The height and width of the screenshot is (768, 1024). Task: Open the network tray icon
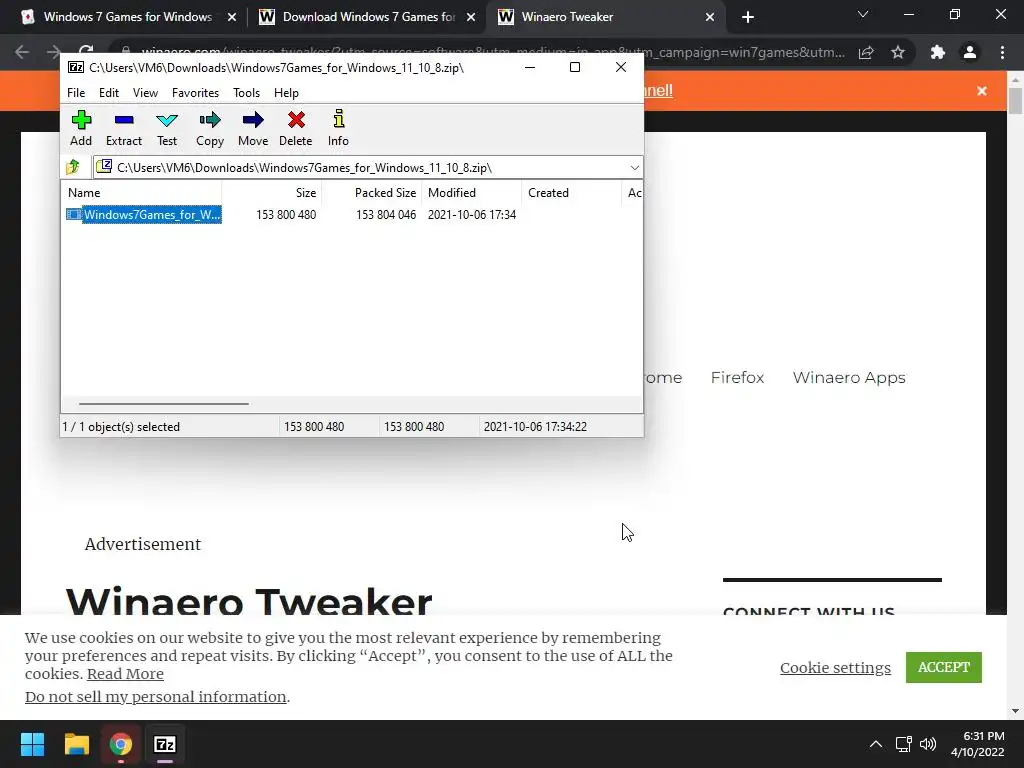coord(903,744)
